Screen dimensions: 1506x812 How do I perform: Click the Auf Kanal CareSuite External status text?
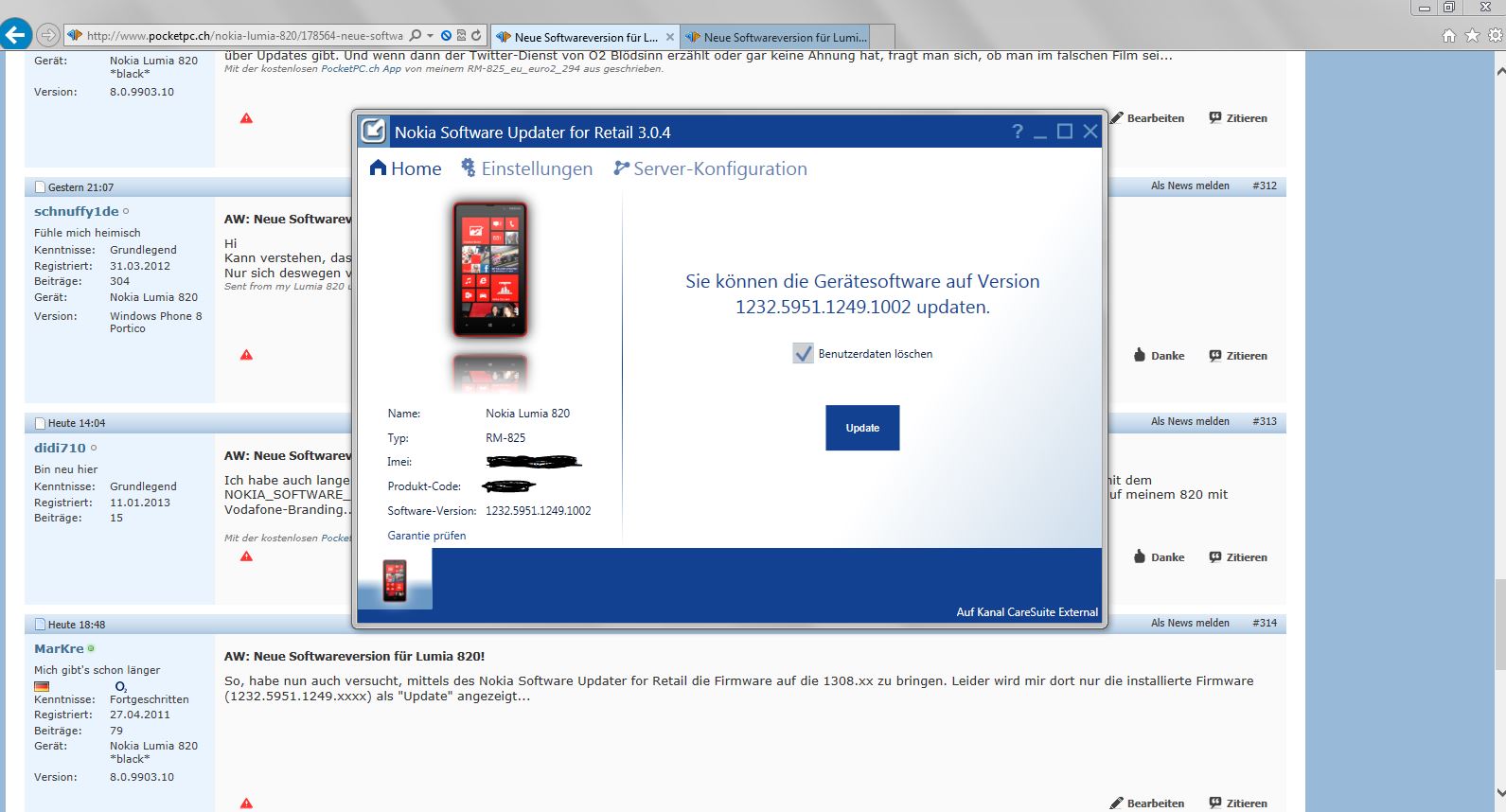pyautogui.click(x=1027, y=612)
